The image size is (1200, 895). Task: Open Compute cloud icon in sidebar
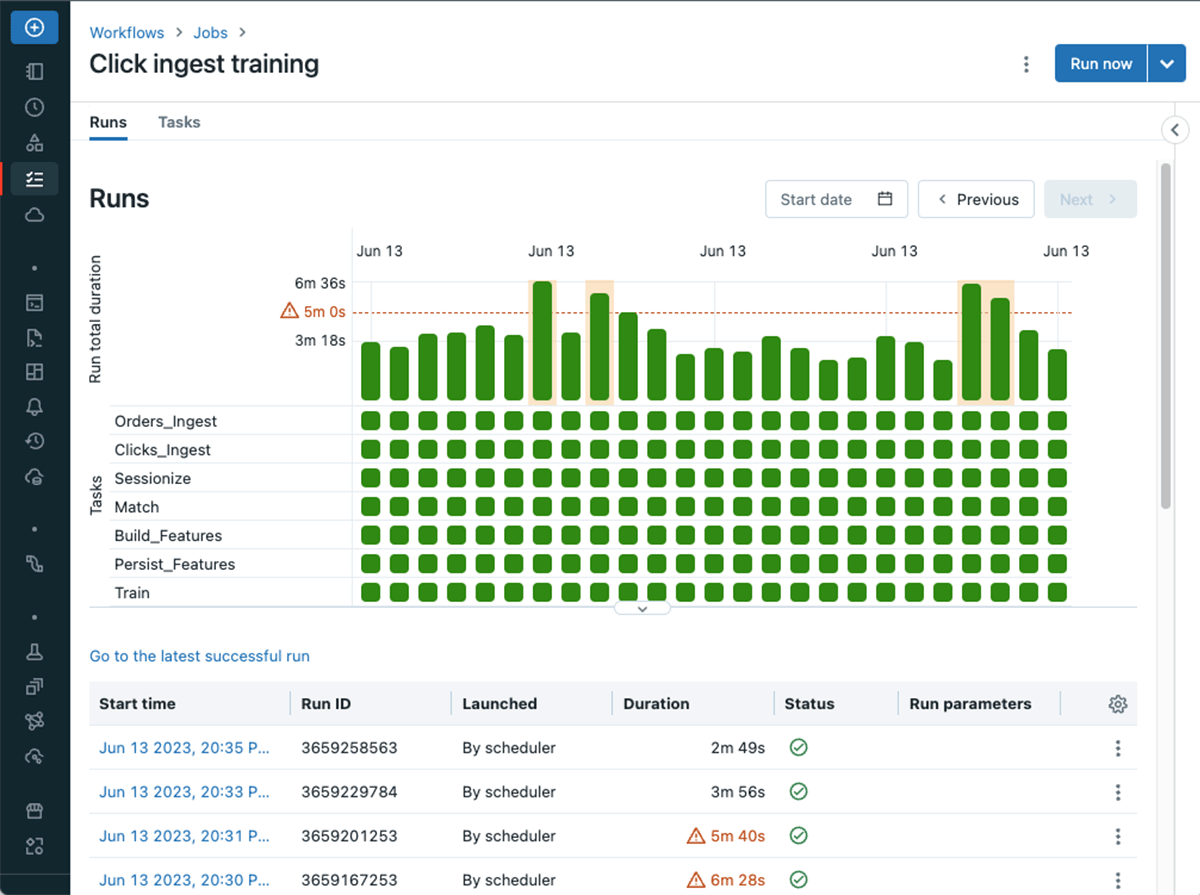[x=34, y=215]
